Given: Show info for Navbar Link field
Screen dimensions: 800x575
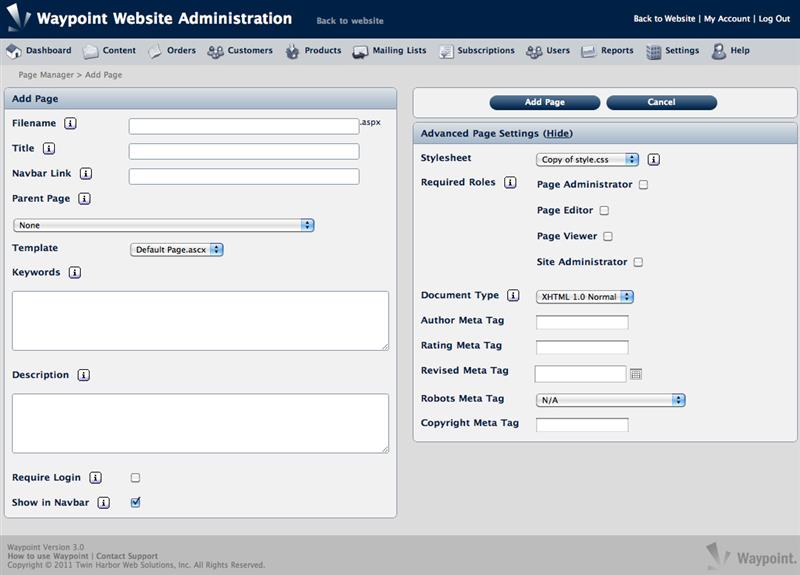Looking at the screenshot, I should (x=86, y=173).
